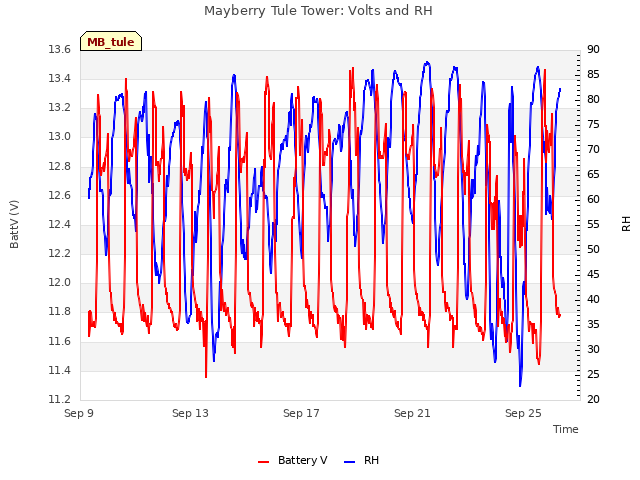The image size is (640, 480).
Task: Select the Sep 9 x-axis tick
Action: [x=79, y=413]
